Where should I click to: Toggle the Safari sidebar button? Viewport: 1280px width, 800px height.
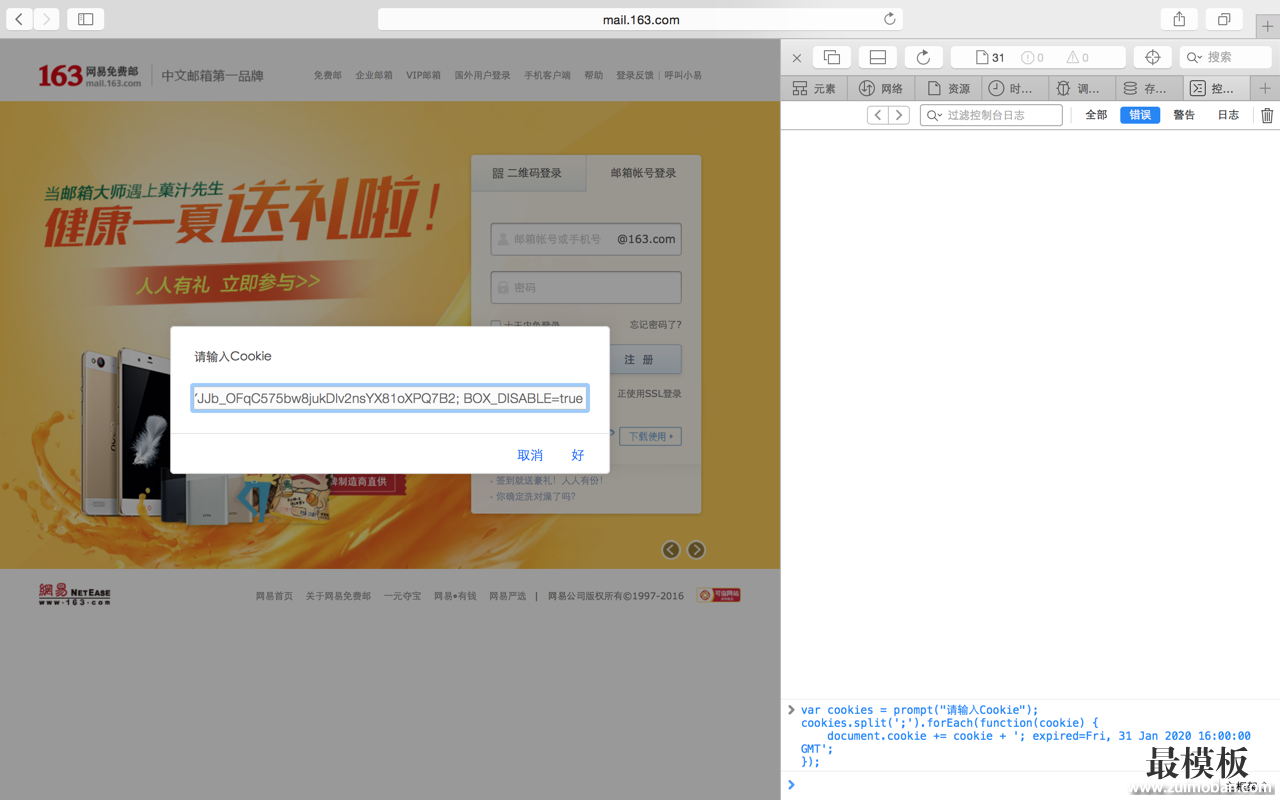[86, 19]
